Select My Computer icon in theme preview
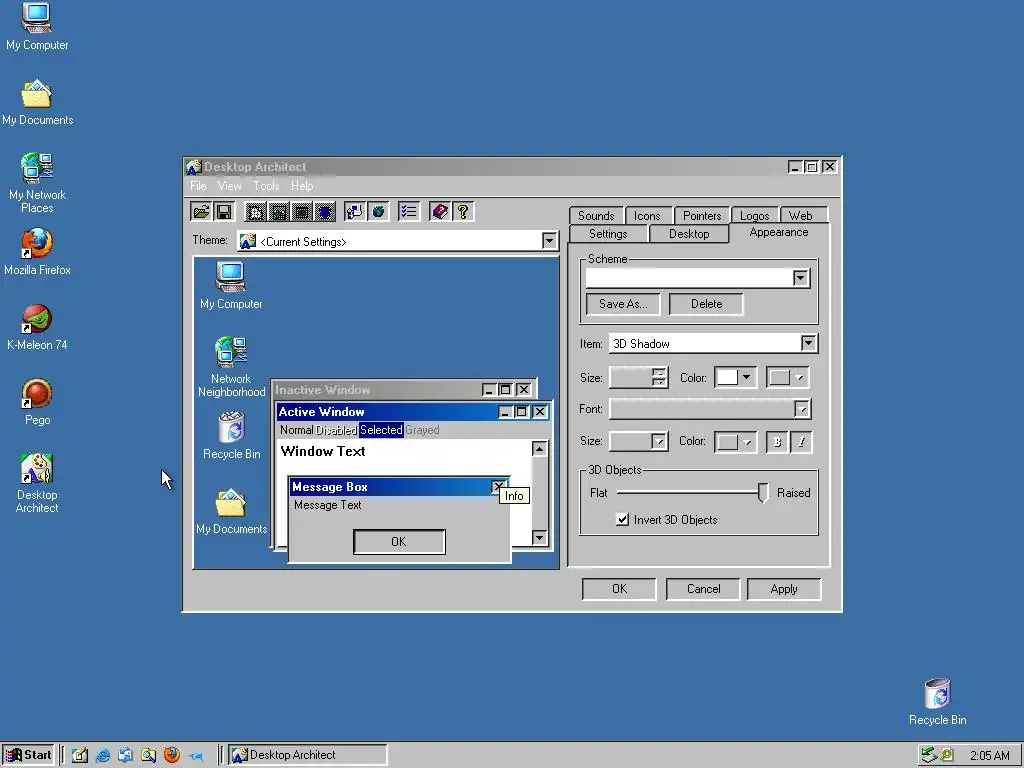The height and width of the screenshot is (768, 1024). (x=231, y=285)
